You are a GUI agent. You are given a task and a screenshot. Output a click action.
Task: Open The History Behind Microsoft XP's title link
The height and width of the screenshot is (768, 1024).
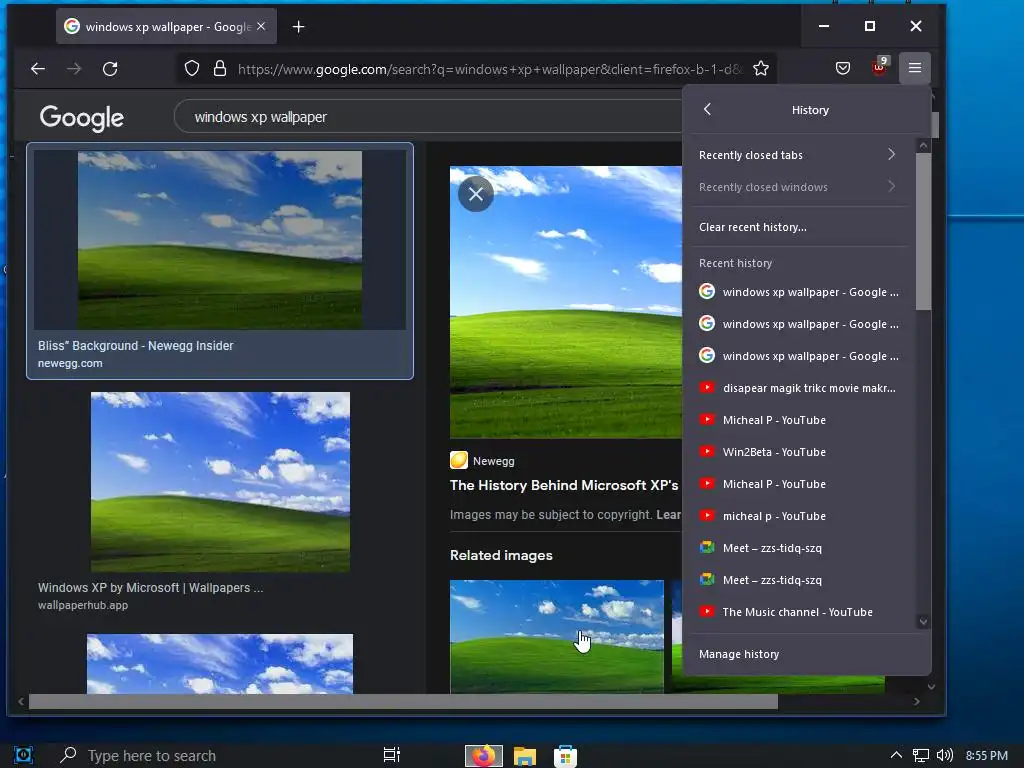[x=564, y=485]
